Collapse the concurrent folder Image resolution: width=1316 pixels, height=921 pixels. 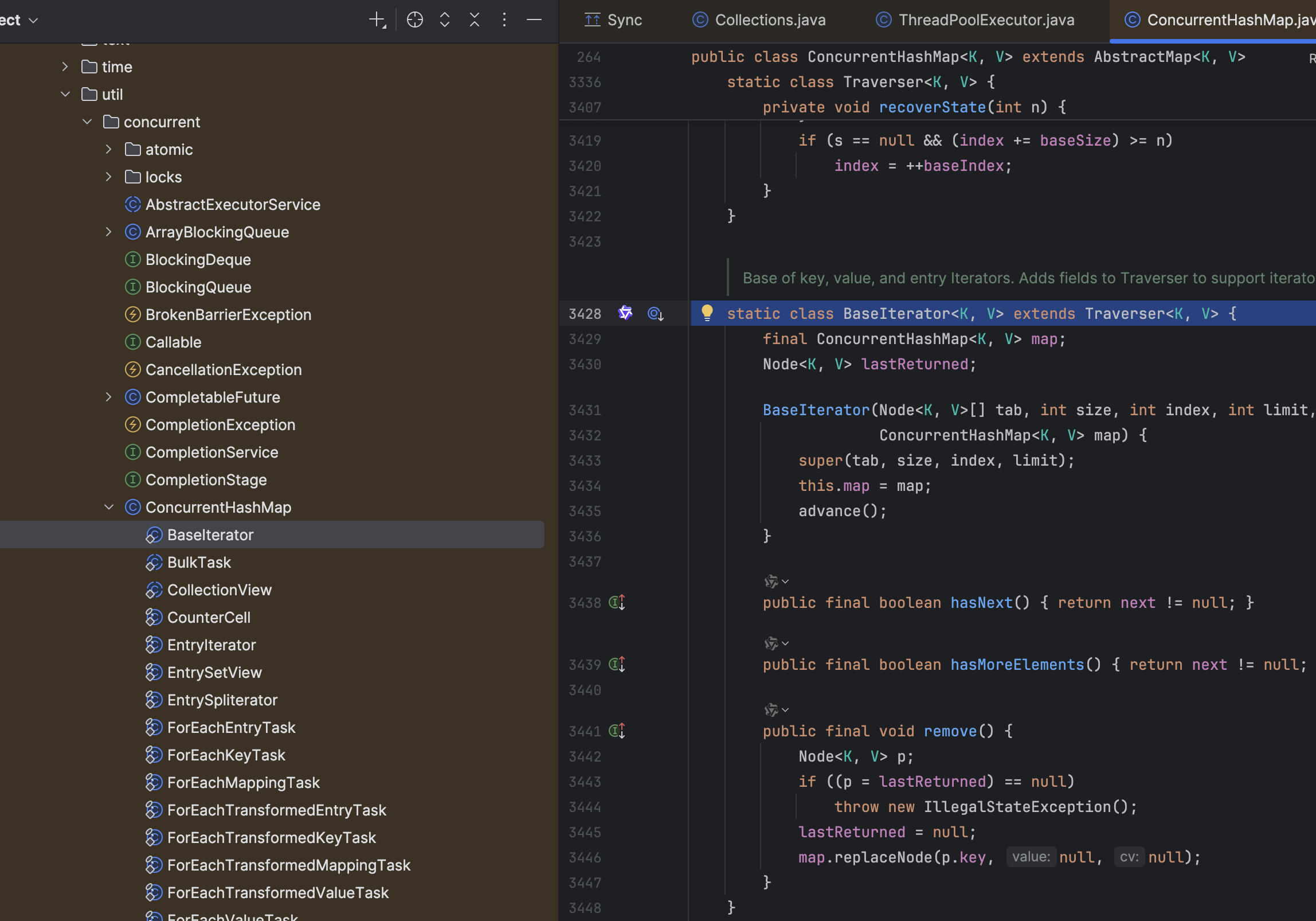[87, 122]
